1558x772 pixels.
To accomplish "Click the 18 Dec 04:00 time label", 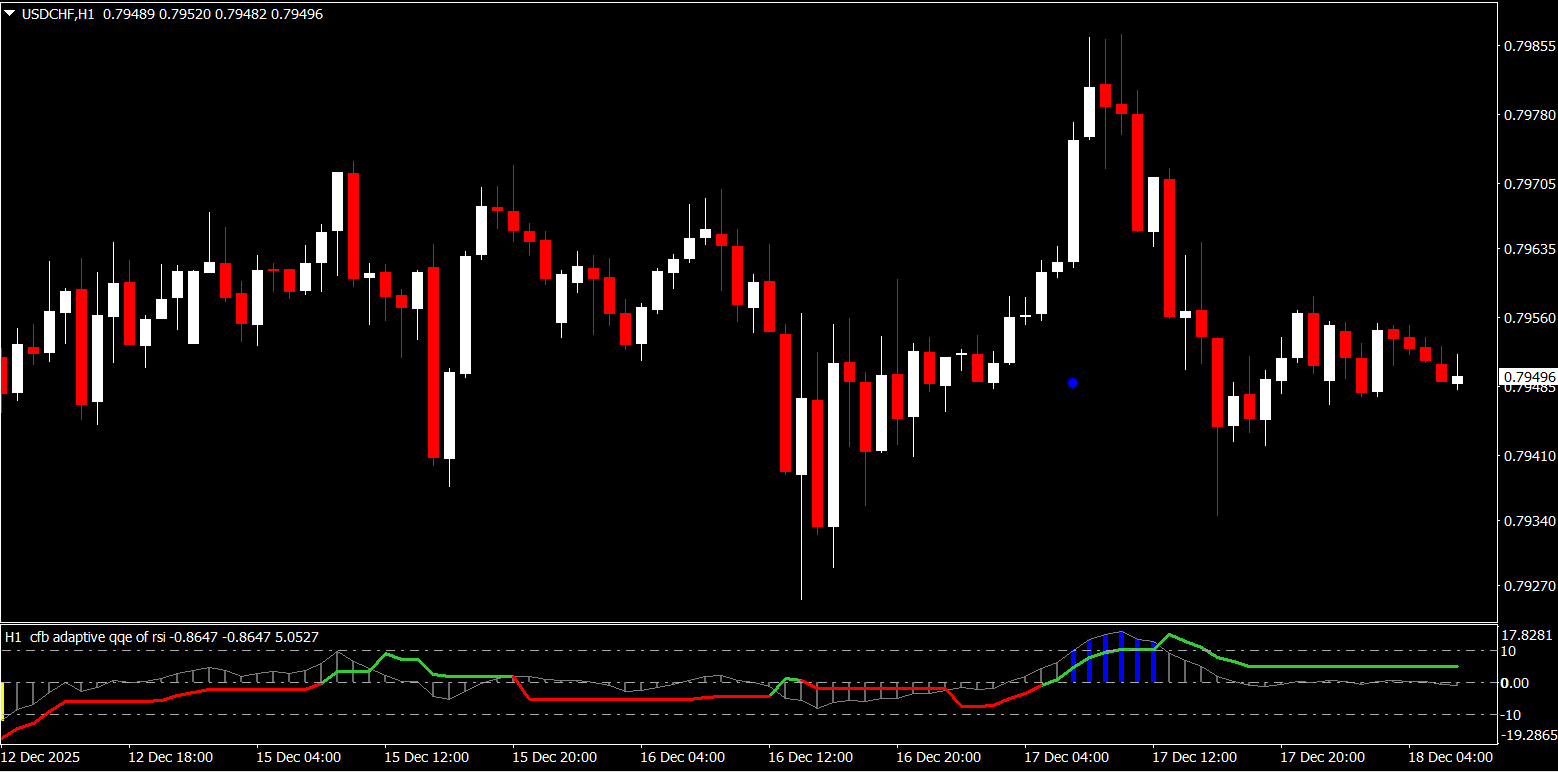I will click(1450, 757).
